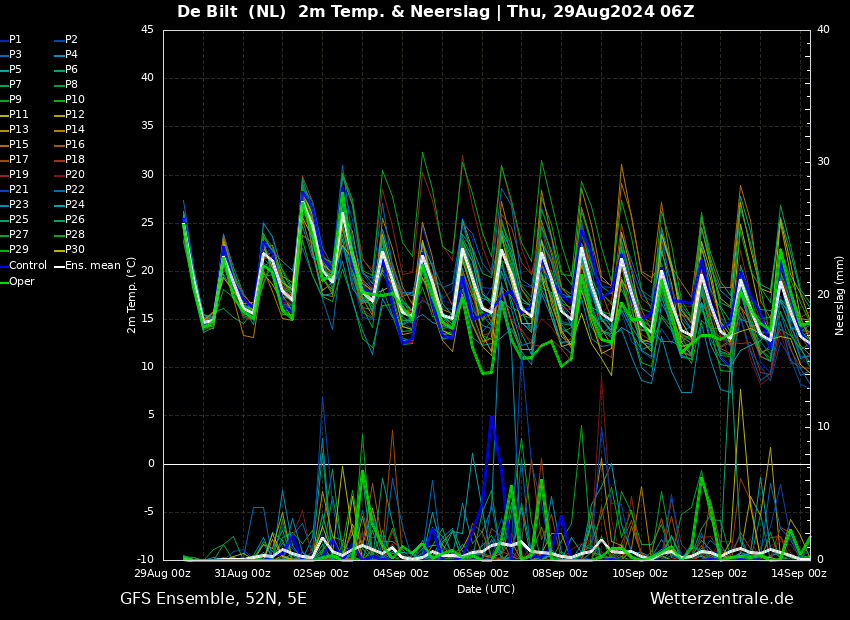Click the P16 ensemble member label
Image resolution: width=850 pixels, height=620 pixels.
pyautogui.click(x=74, y=144)
